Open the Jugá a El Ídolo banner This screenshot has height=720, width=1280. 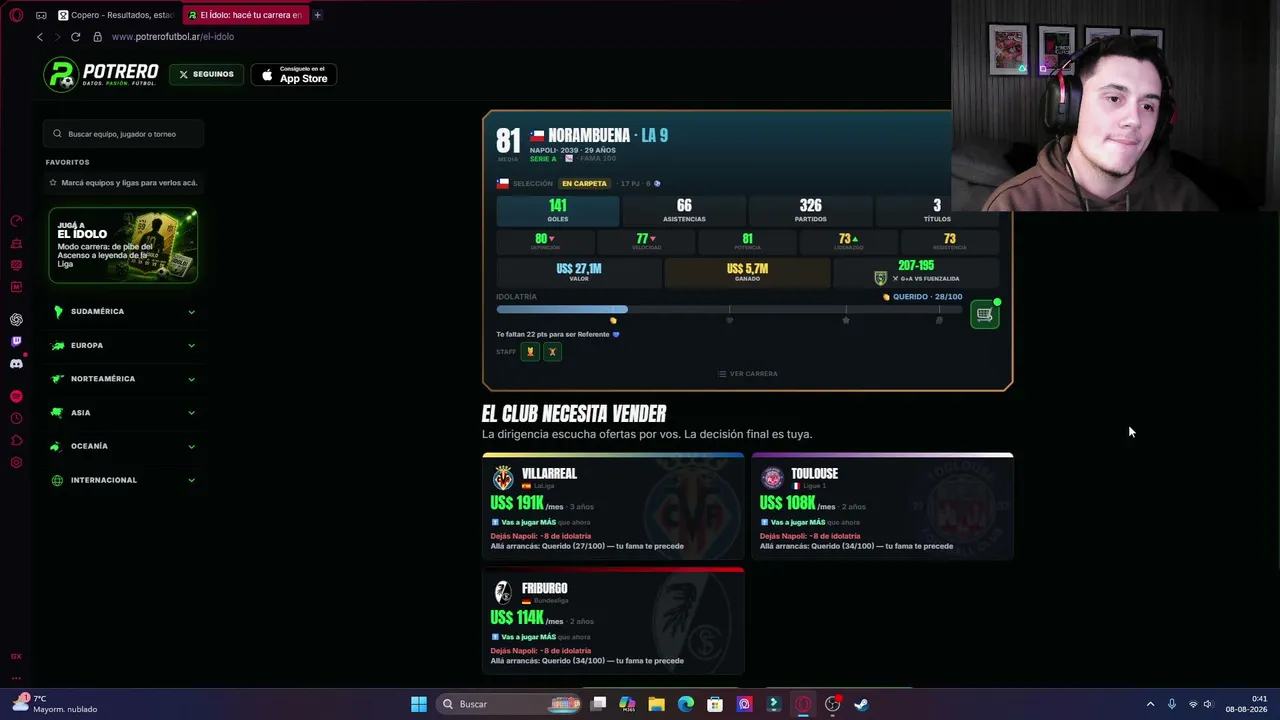coord(123,245)
